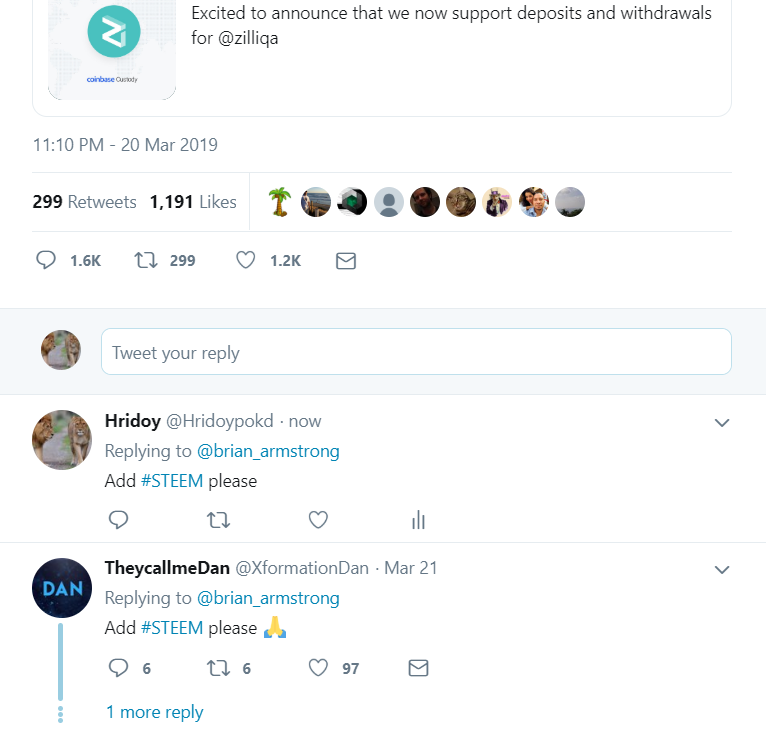766x737 pixels.
Task: Open the 299 Retweets list
Action: click(85, 202)
